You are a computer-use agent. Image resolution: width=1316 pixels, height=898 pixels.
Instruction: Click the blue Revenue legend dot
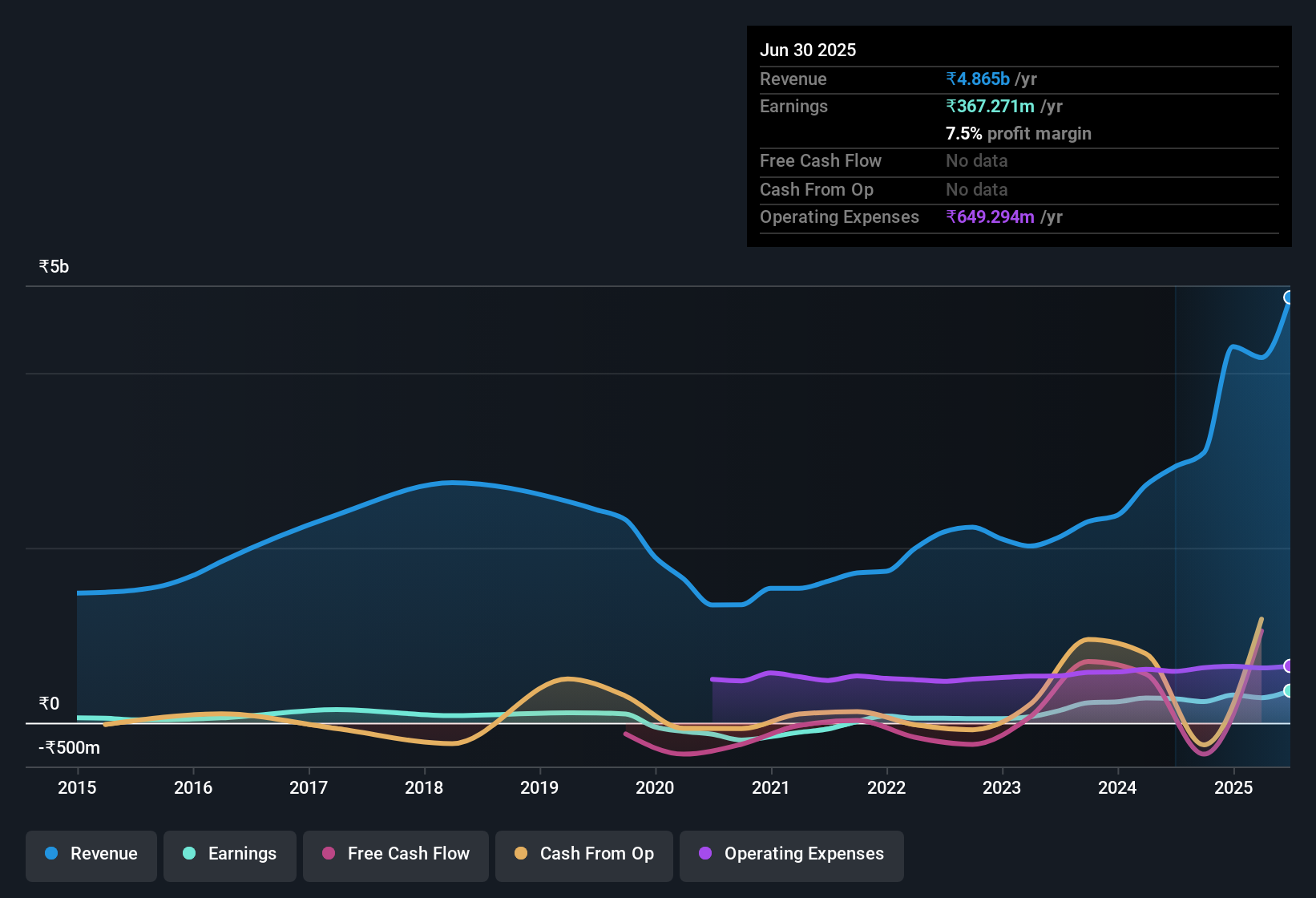point(50,854)
